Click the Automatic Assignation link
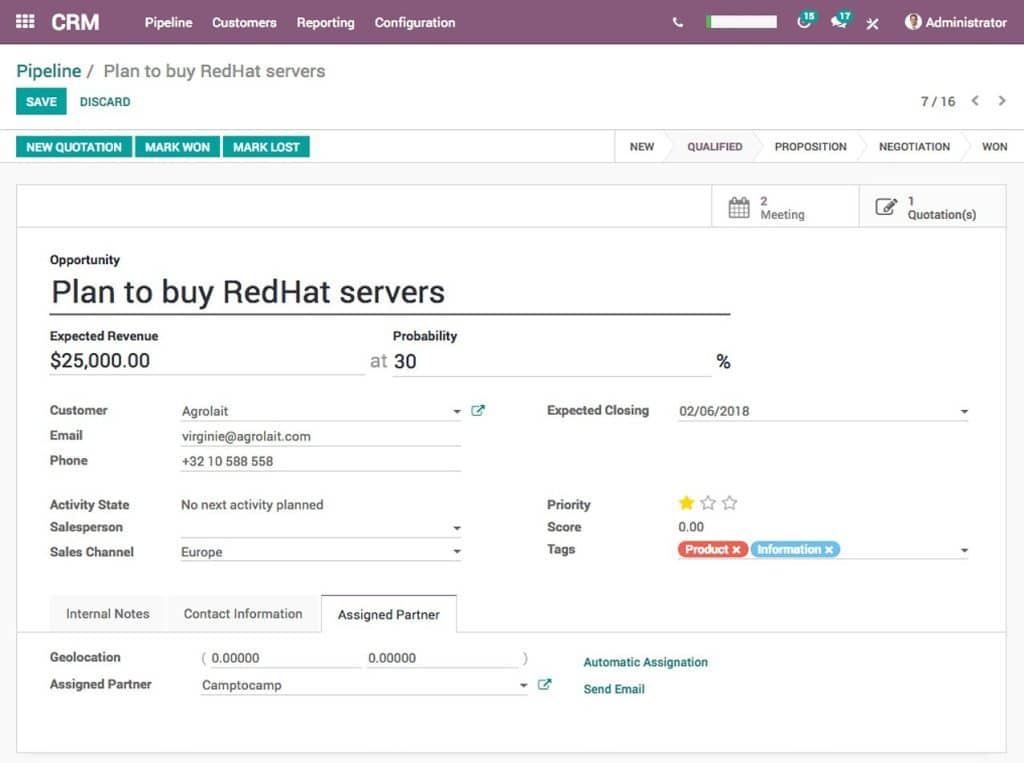This screenshot has width=1024, height=763. pos(645,662)
